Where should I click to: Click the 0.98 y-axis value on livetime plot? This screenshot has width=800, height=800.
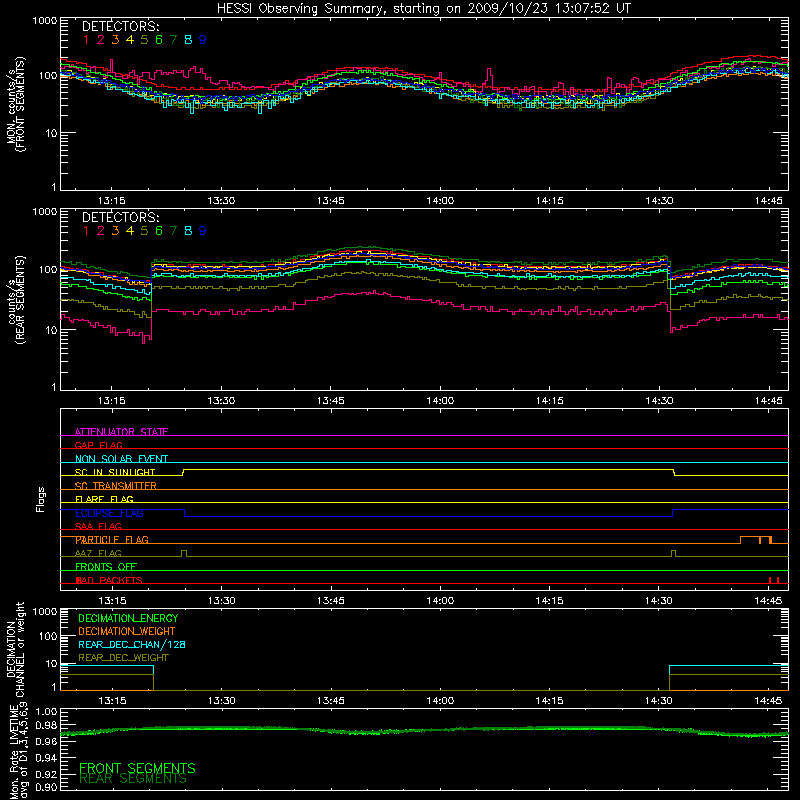tap(46, 726)
